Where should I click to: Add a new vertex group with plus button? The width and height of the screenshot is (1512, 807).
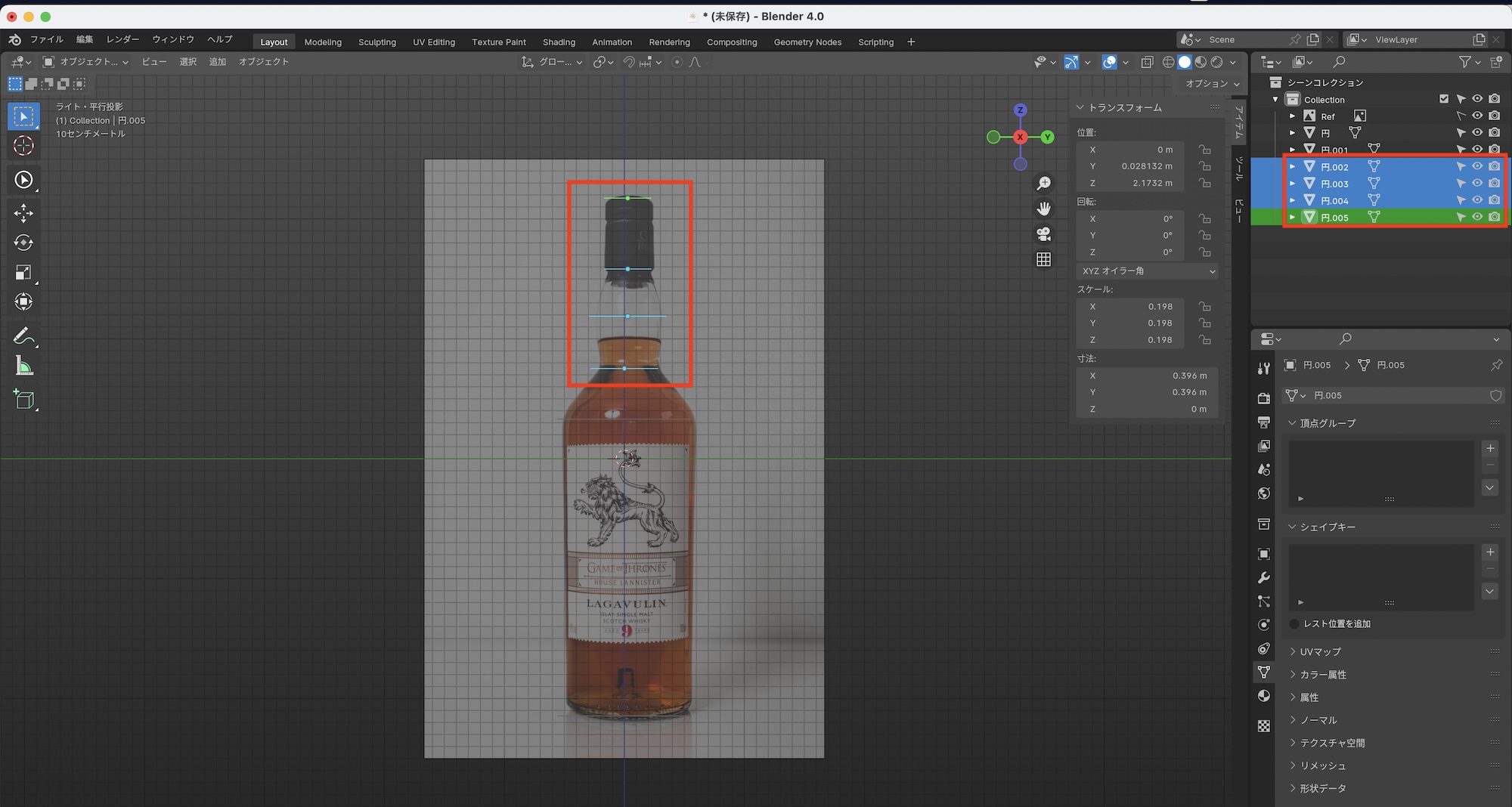click(x=1489, y=448)
